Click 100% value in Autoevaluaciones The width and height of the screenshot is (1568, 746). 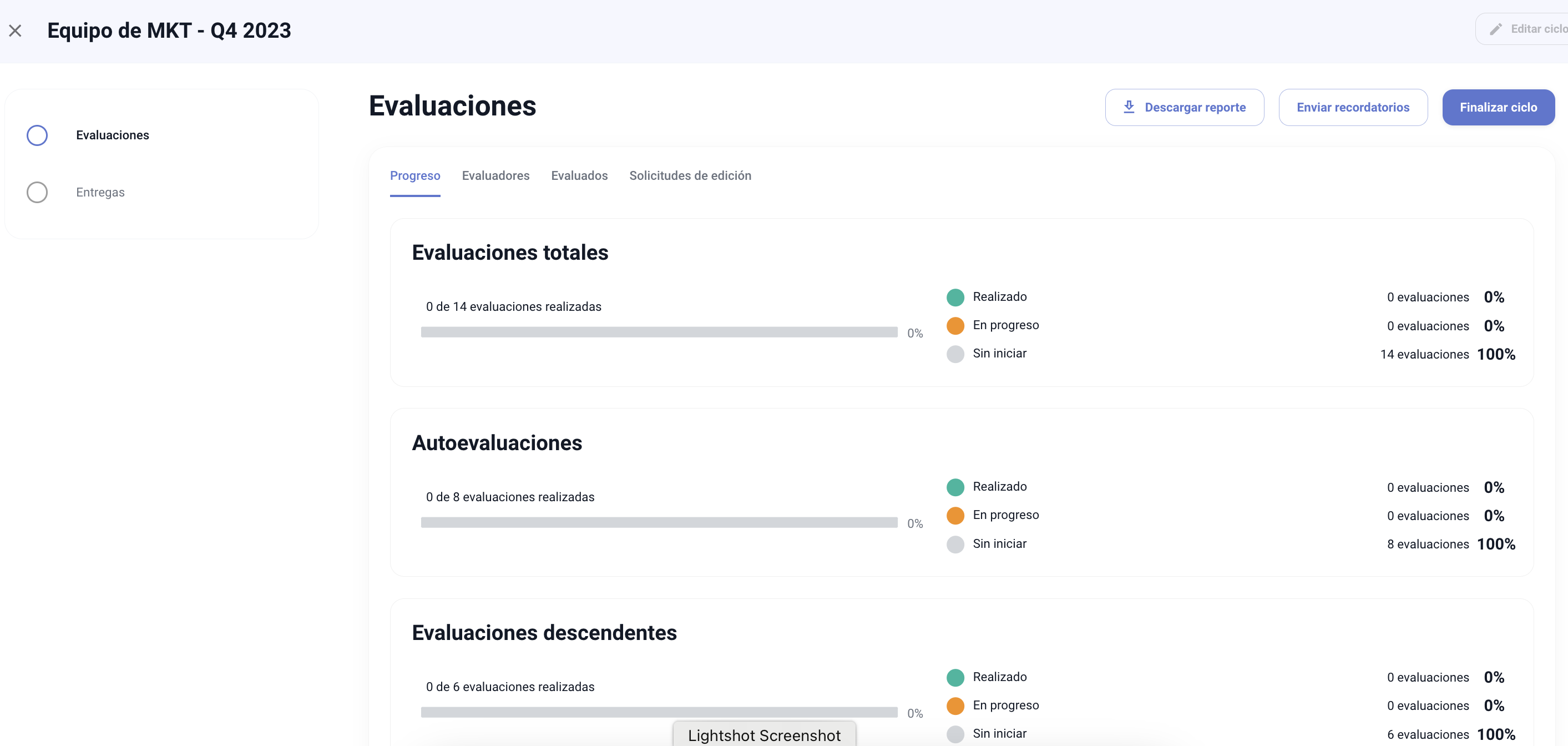pos(1496,545)
